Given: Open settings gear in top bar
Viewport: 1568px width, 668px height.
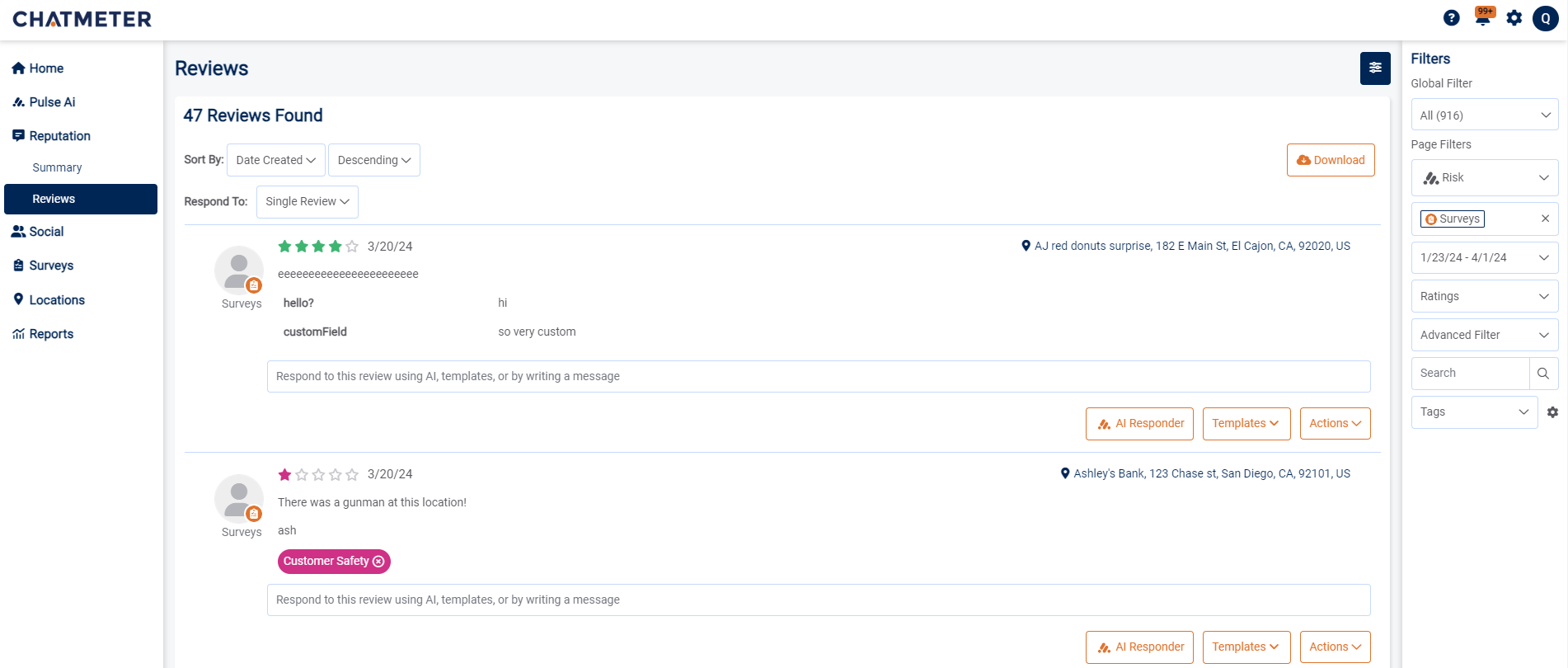Looking at the screenshot, I should tap(1514, 18).
